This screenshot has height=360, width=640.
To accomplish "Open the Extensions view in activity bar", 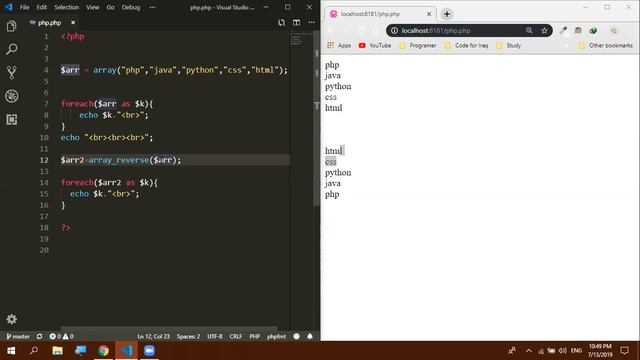I will pyautogui.click(x=11, y=120).
